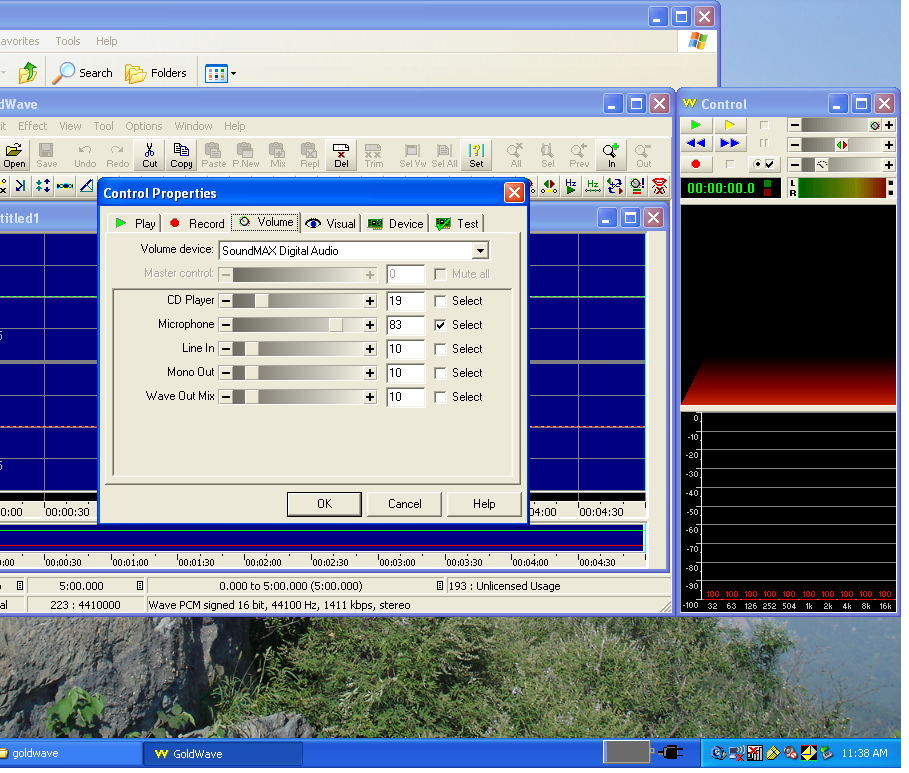Click OK in Control Properties dialog
This screenshot has width=909, height=773.
[x=324, y=504]
